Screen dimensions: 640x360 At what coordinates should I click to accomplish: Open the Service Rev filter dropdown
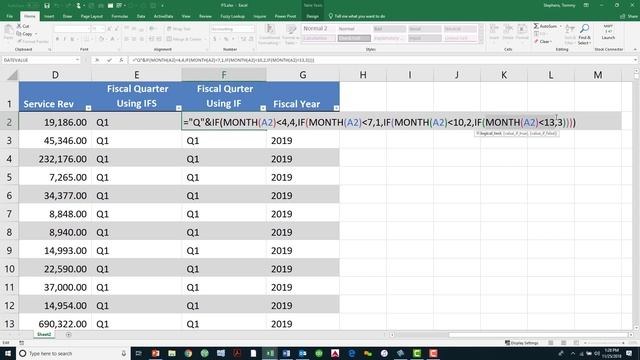(88, 108)
